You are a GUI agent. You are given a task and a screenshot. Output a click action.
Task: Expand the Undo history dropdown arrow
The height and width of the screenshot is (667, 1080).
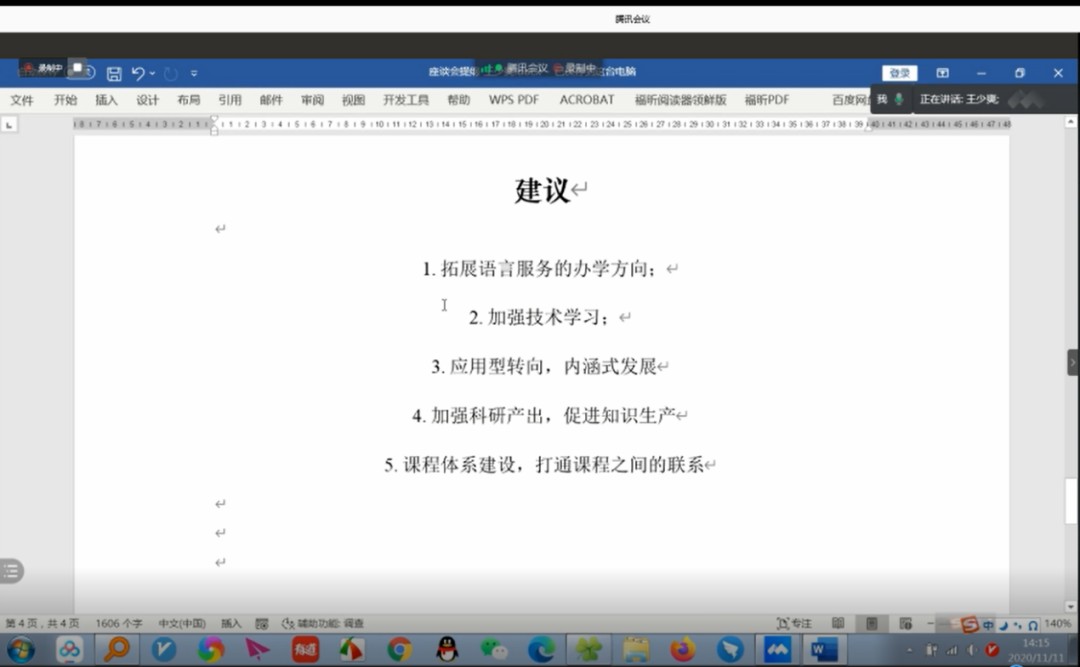[x=152, y=74]
